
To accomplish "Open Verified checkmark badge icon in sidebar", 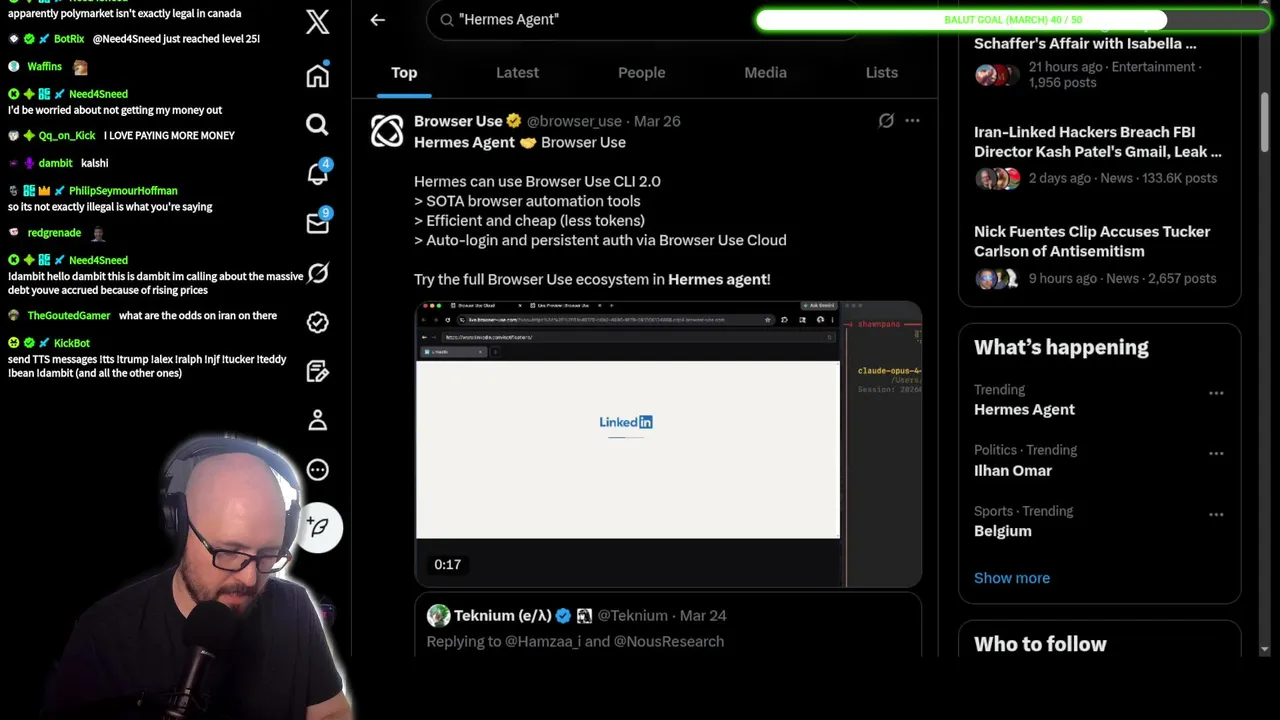I will click(x=317, y=322).
